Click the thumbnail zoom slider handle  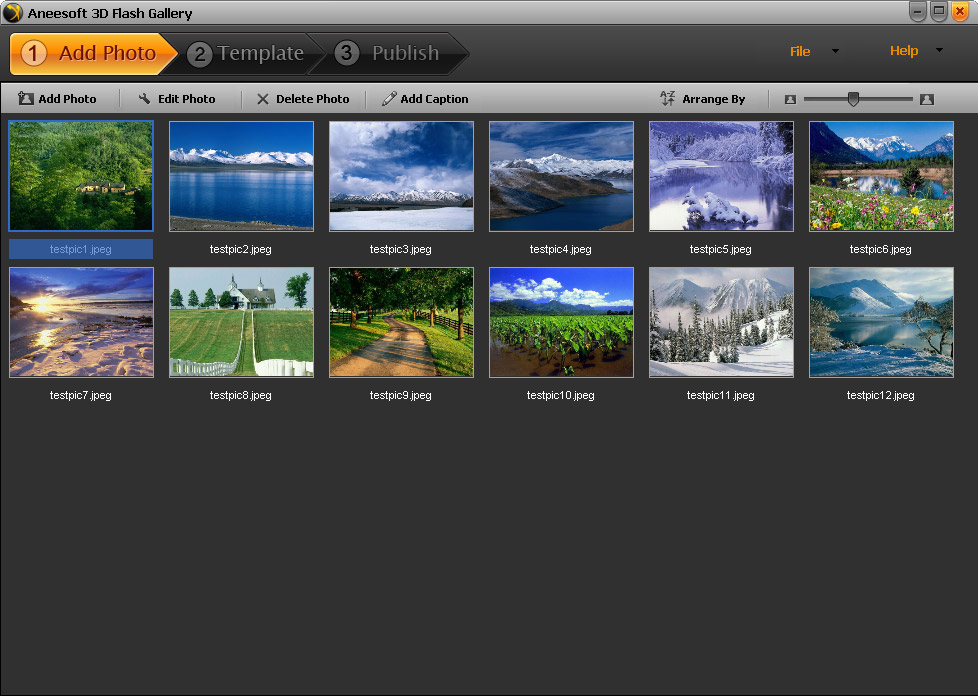(853, 98)
